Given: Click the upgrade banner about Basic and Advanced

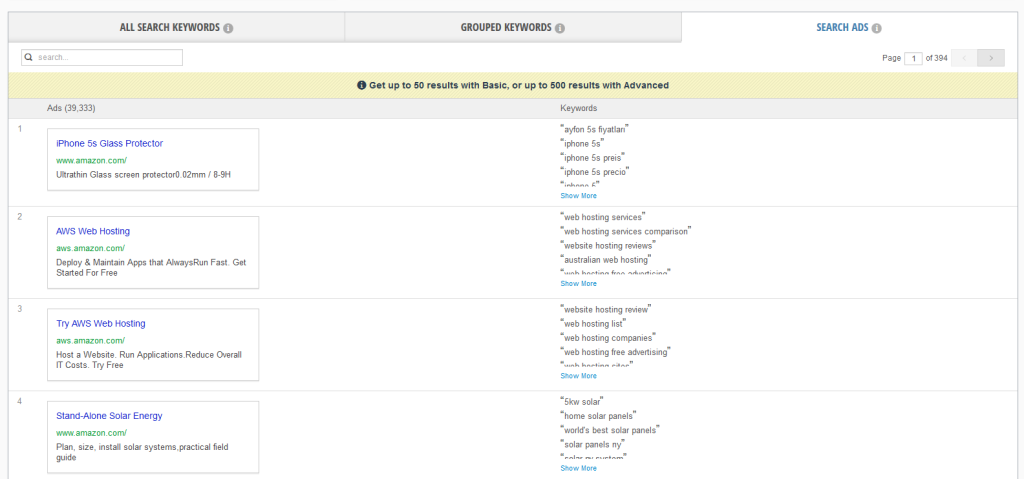Looking at the screenshot, I should (513, 86).
